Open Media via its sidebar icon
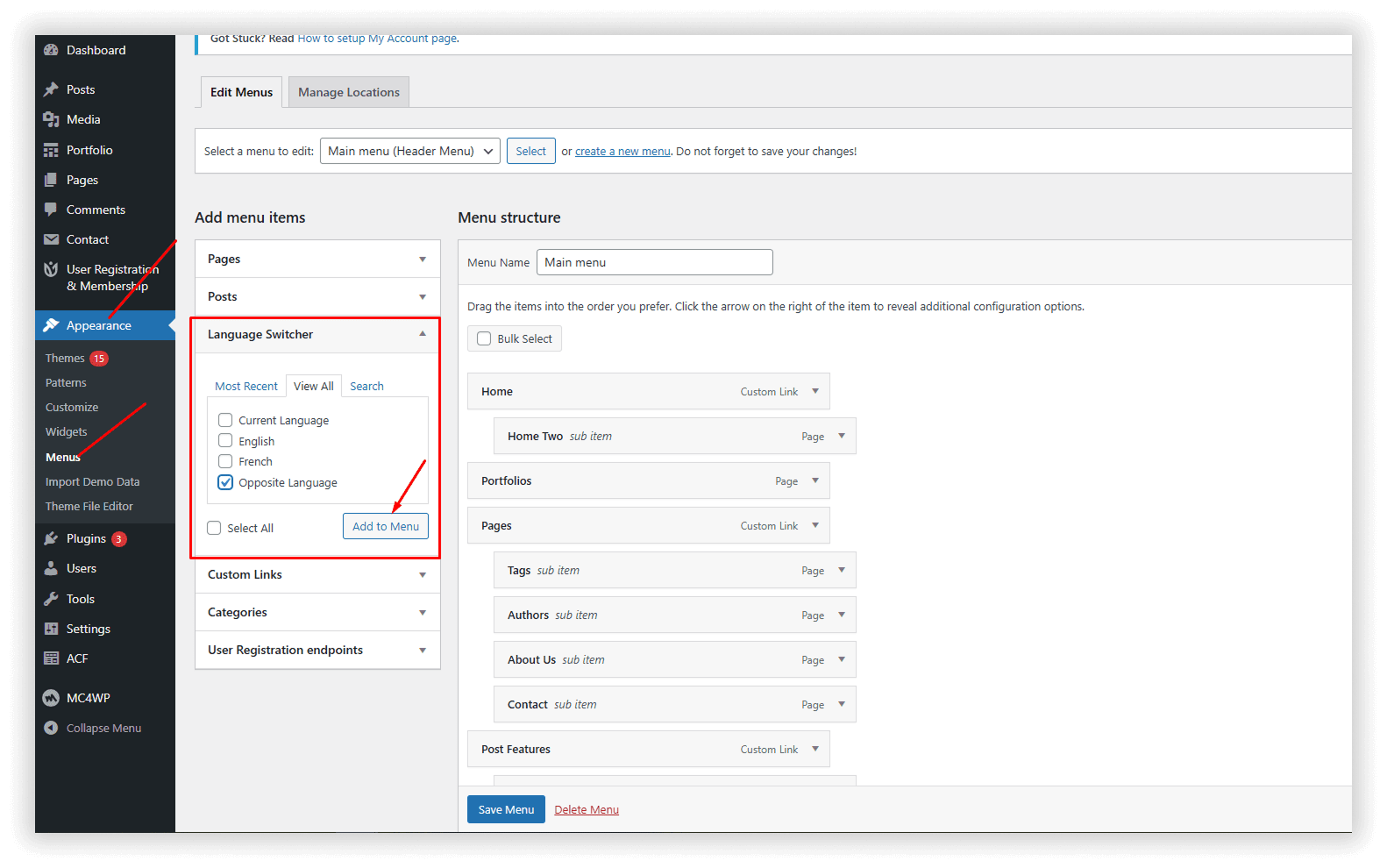 coord(51,119)
